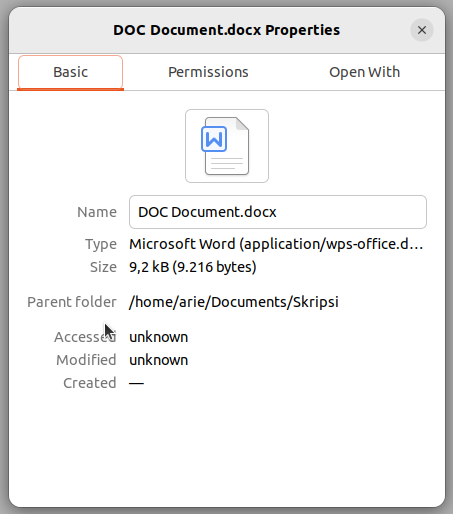Viewport: 453px width, 514px height.
Task: Switch to the Permissions tab
Action: point(208,72)
